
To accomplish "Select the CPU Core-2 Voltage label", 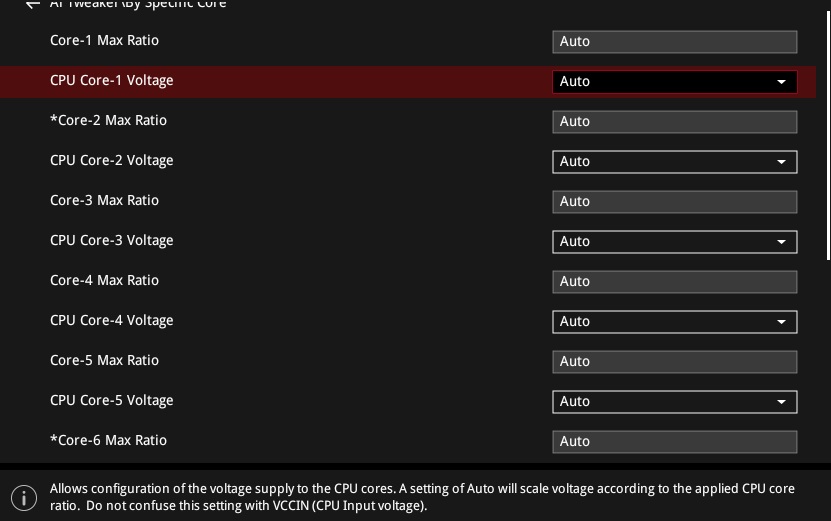I will [x=112, y=161].
